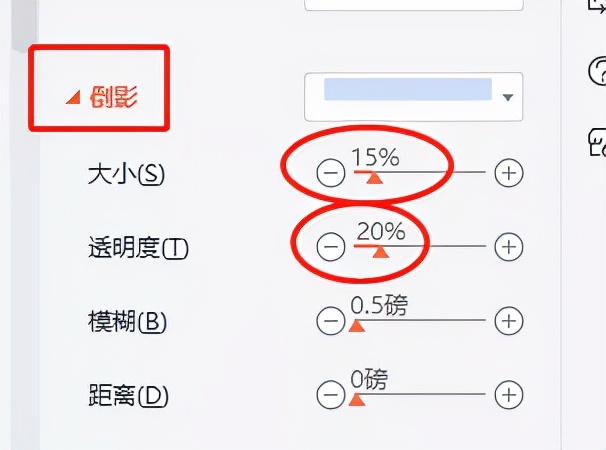Increase reflection size with plus icon

509,173
